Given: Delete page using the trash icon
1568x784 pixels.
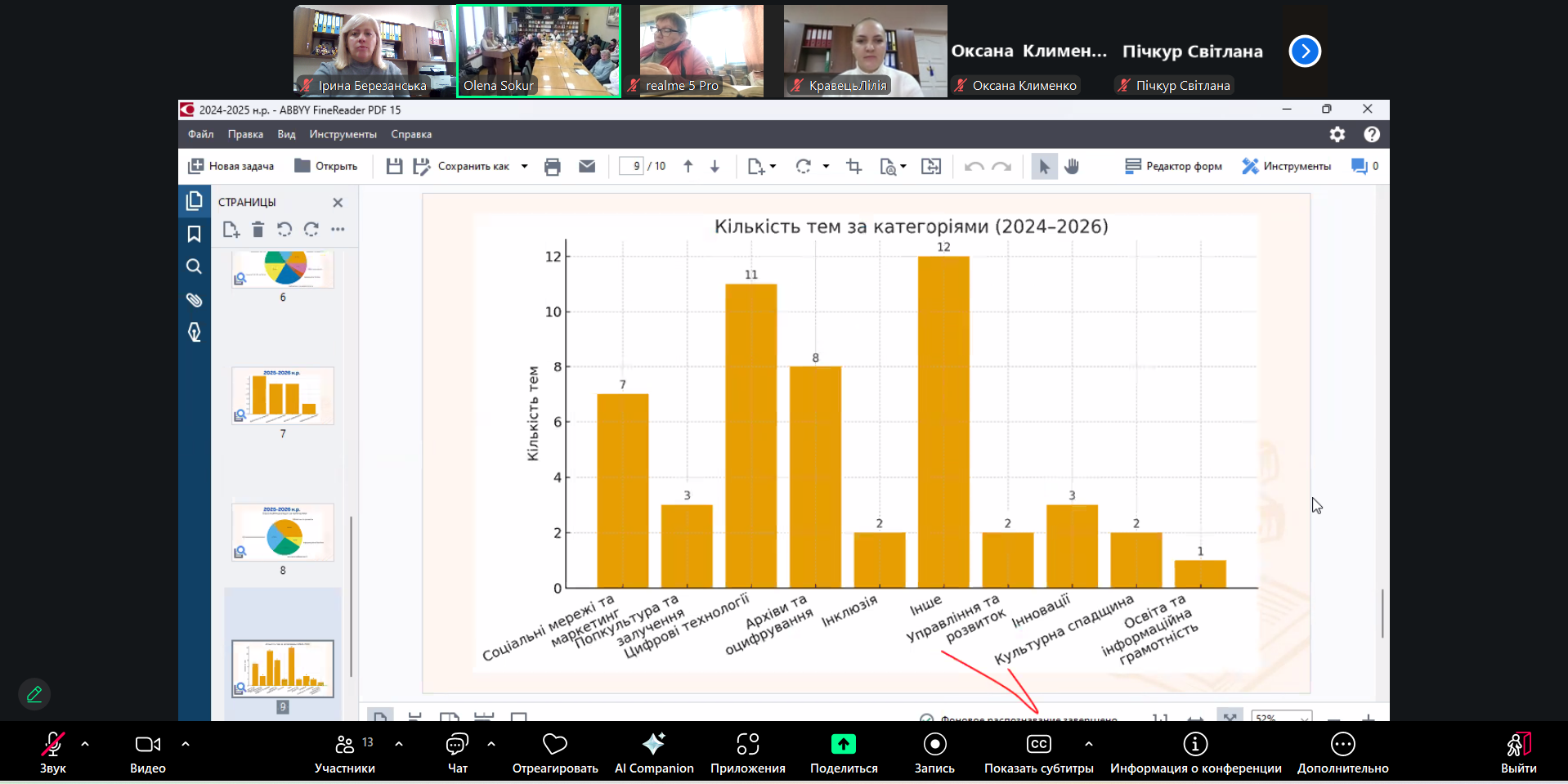Looking at the screenshot, I should tap(258, 230).
